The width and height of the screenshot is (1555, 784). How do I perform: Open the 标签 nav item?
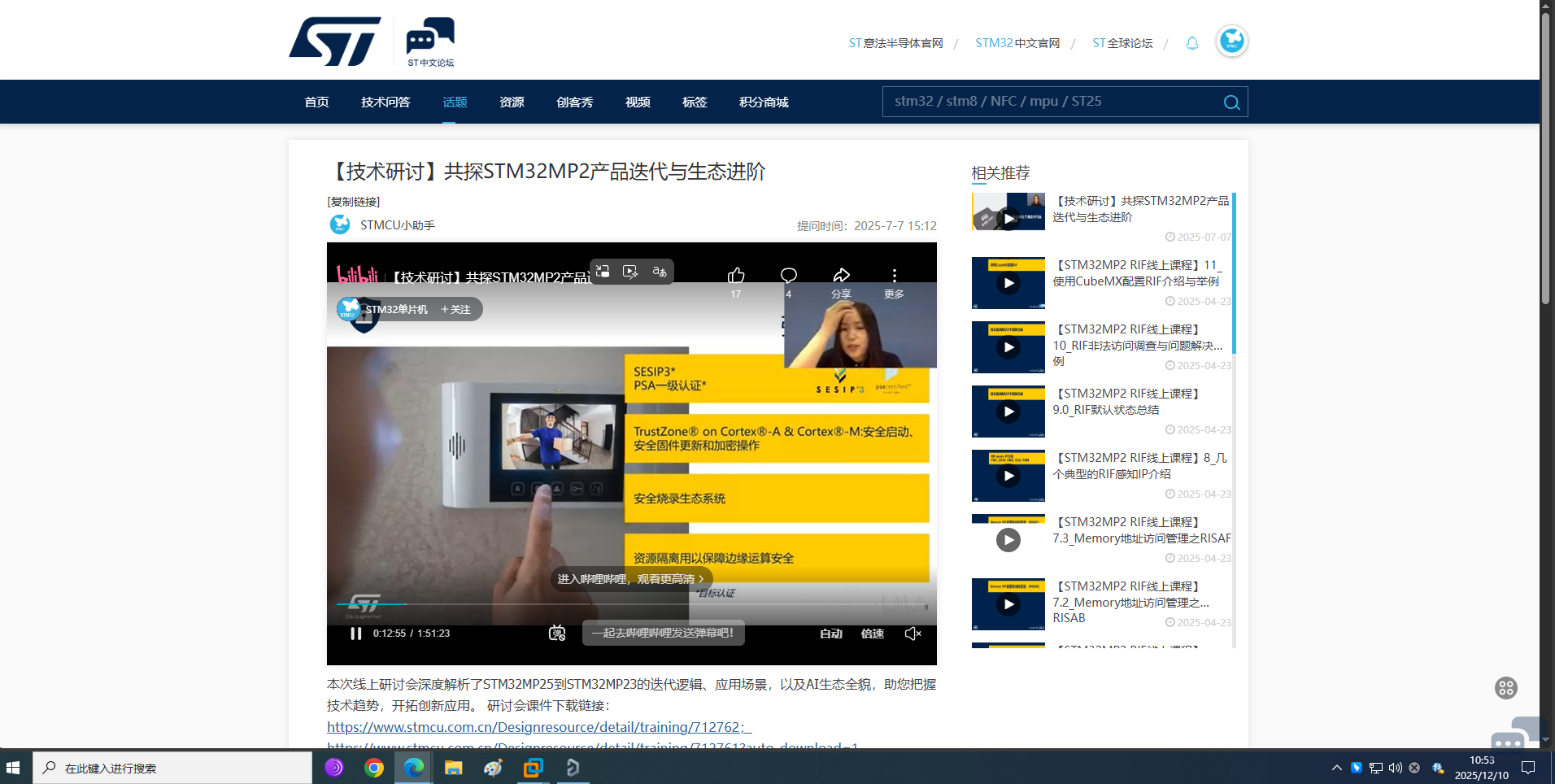click(x=695, y=102)
